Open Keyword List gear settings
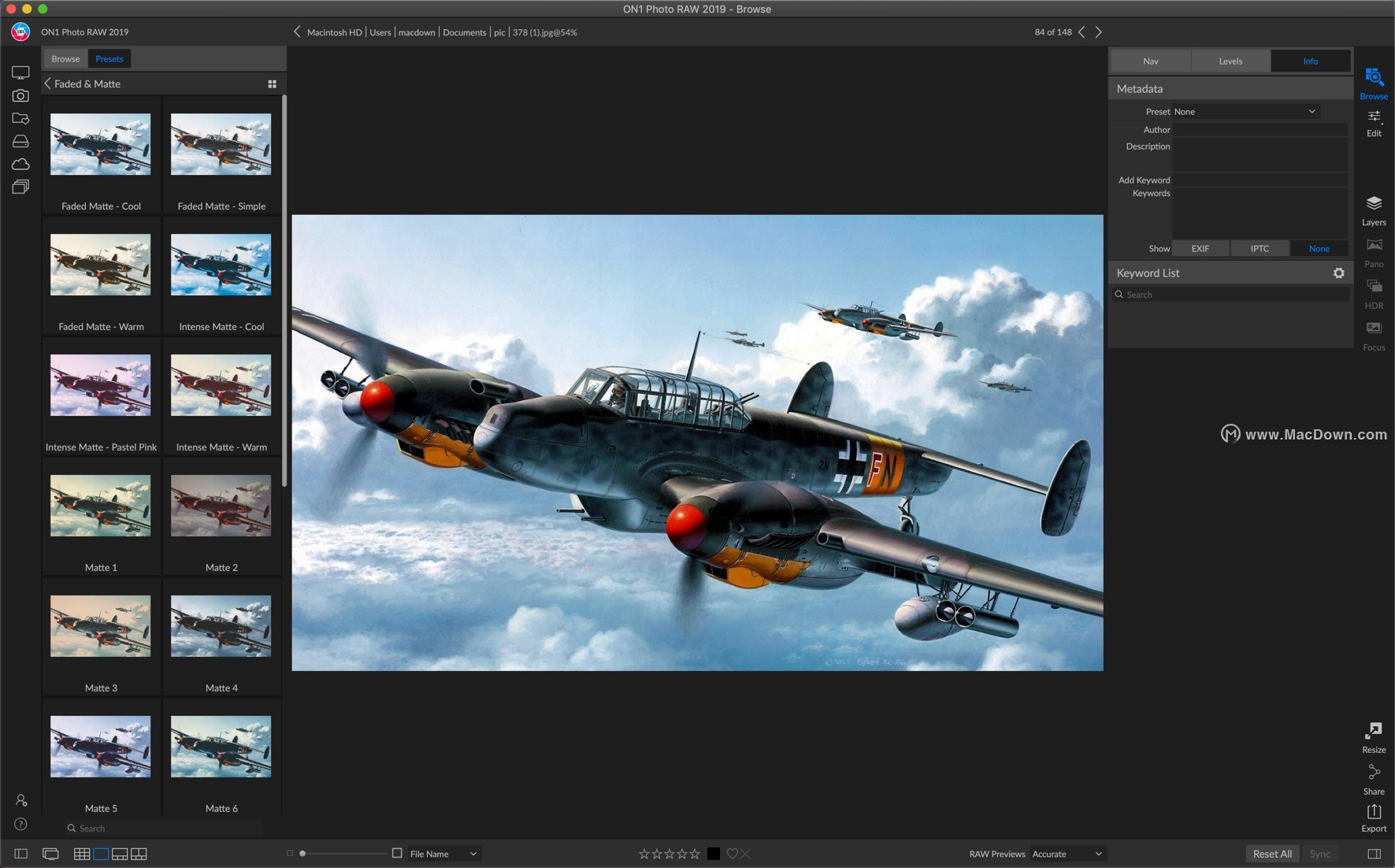This screenshot has height=868, width=1395. 1338,273
